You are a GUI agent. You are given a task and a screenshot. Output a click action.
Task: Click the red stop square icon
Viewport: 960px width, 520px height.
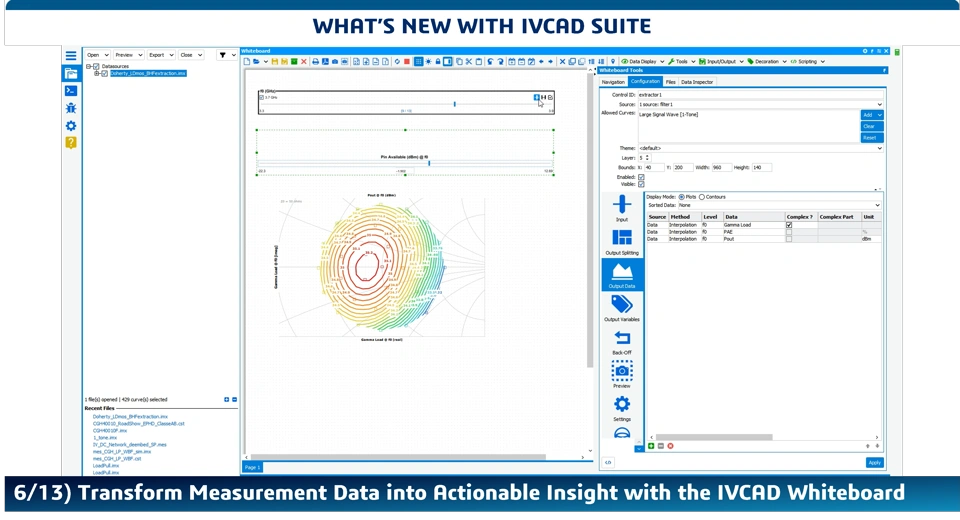click(x=407, y=61)
